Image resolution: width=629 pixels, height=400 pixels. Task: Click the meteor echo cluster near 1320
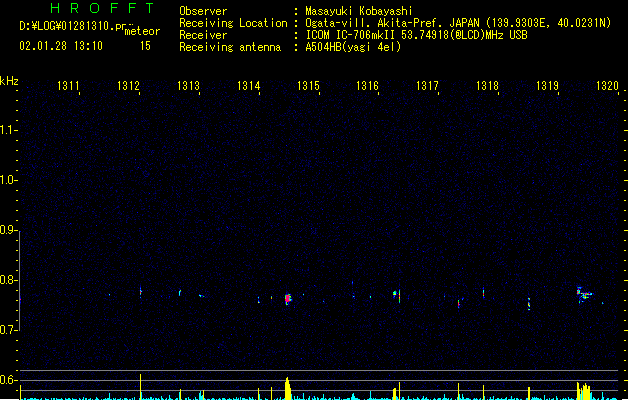(584, 295)
